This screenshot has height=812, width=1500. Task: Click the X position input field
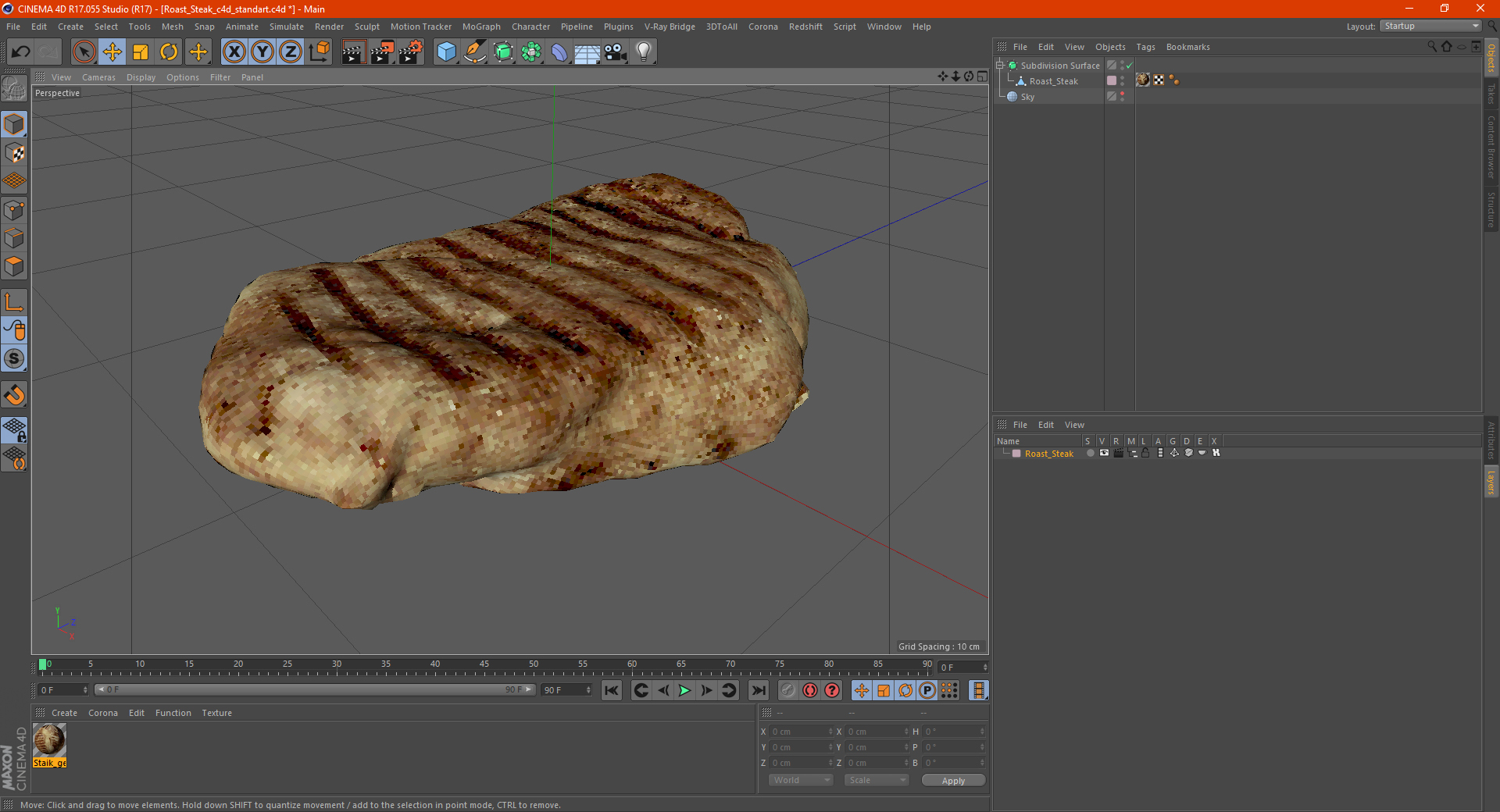pos(801,732)
